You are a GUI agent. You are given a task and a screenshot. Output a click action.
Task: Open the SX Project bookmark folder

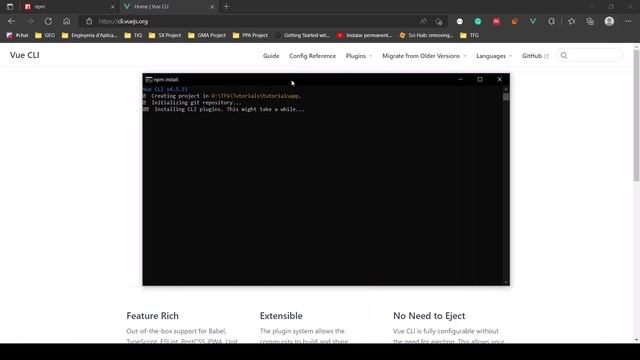(x=165, y=36)
